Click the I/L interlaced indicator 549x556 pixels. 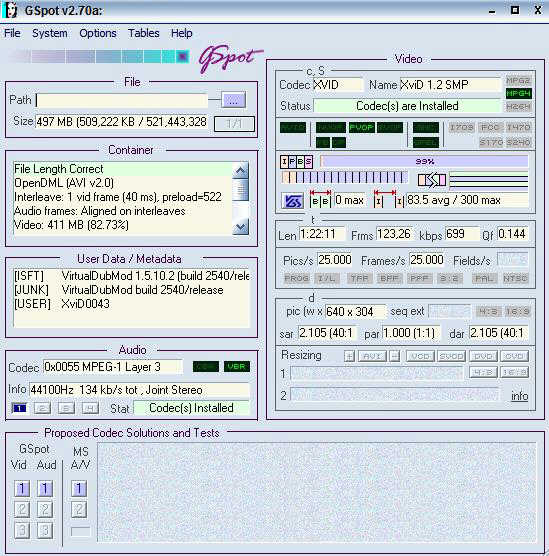point(326,278)
